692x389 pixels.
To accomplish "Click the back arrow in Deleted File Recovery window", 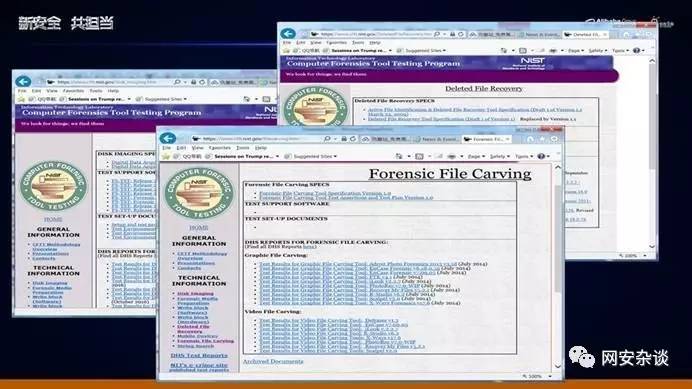I will (x=288, y=34).
